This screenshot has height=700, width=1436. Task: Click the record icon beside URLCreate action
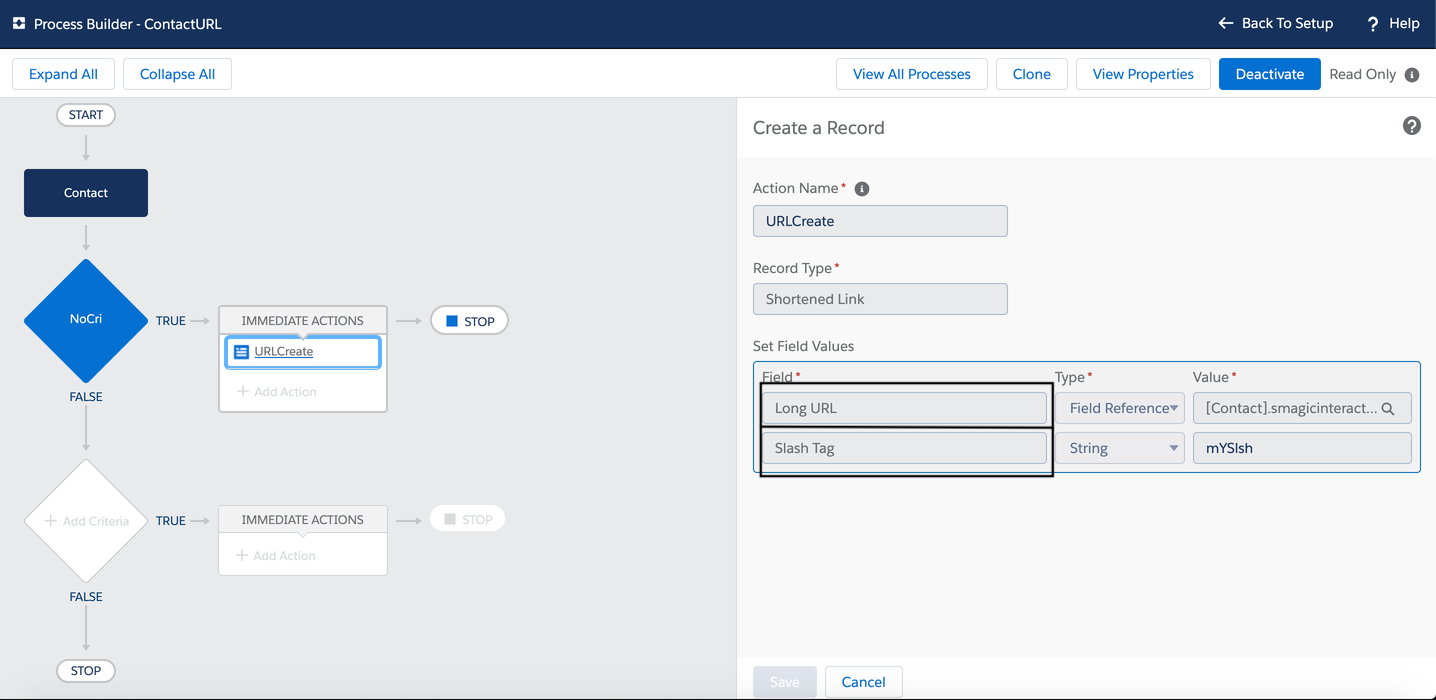point(239,352)
